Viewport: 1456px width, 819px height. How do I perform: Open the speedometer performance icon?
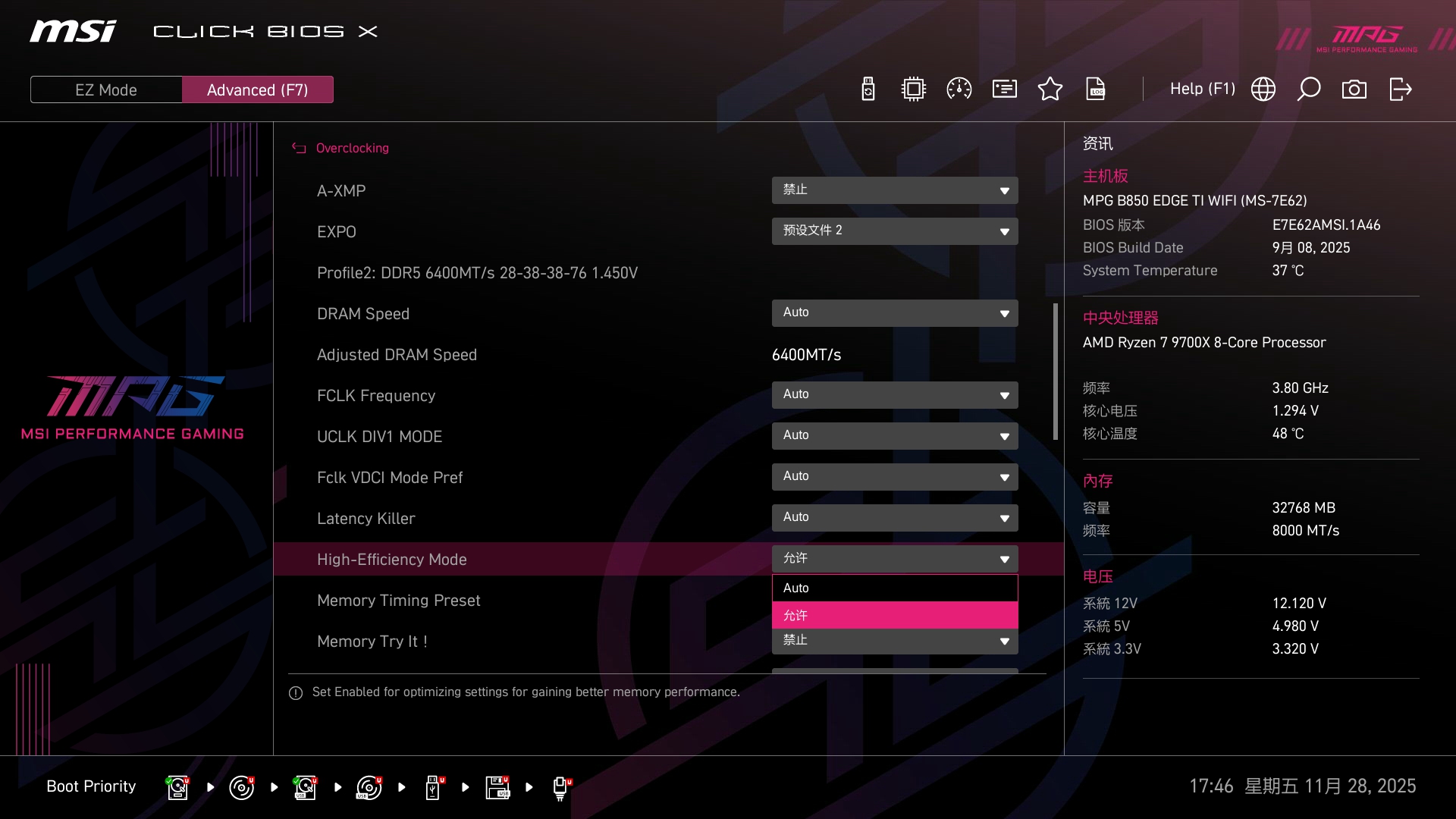pos(959,89)
